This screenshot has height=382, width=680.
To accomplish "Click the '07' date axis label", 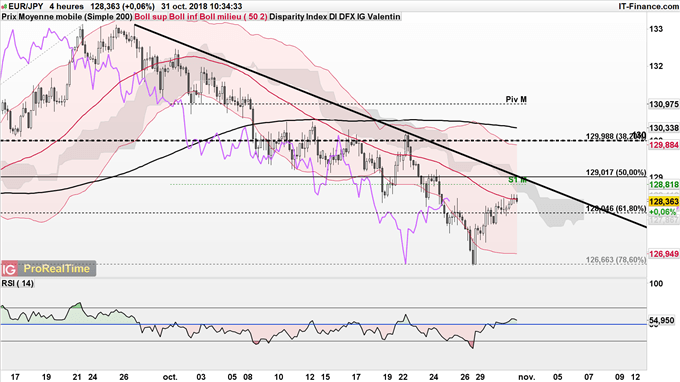I will [x=589, y=377].
